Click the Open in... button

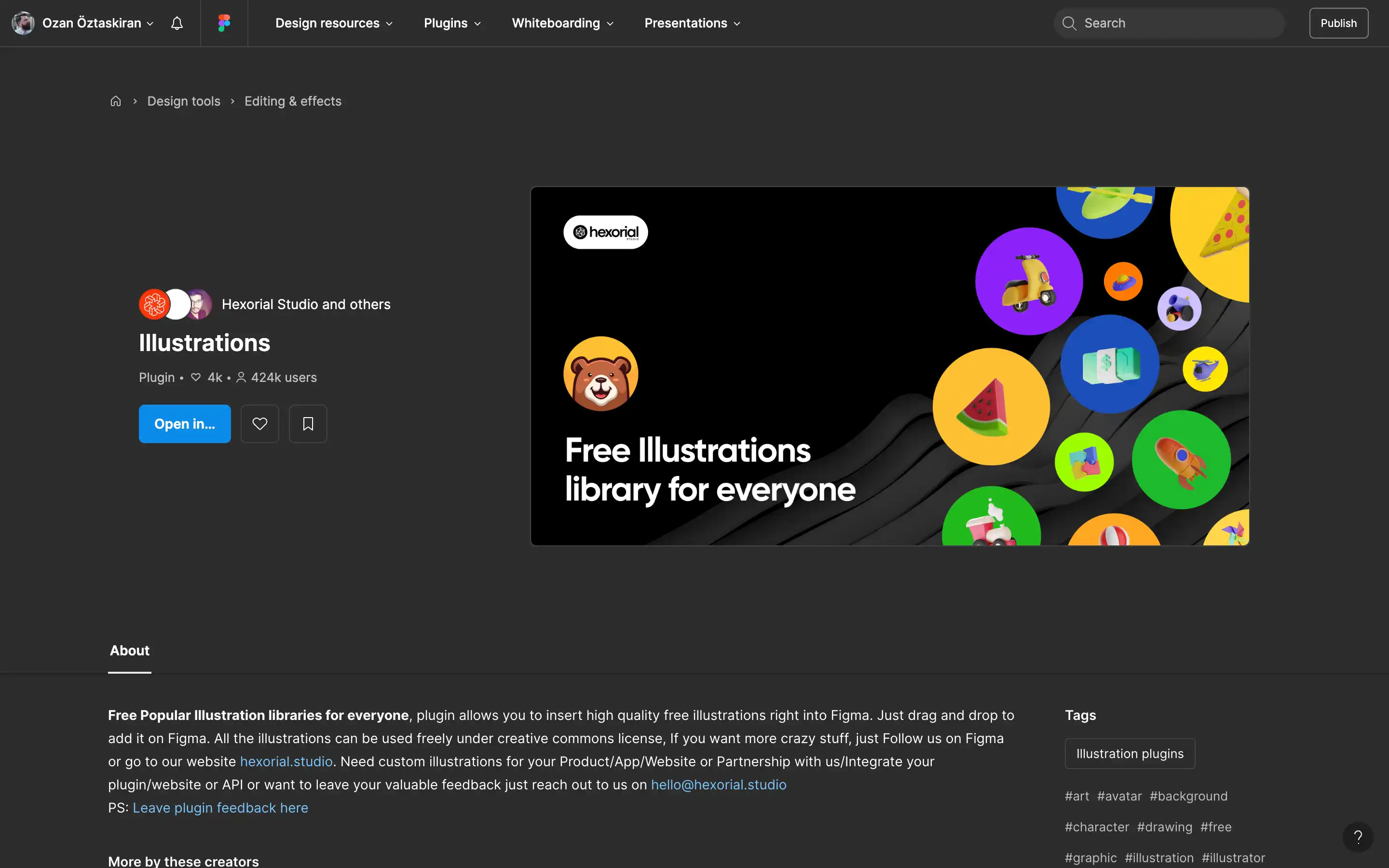[x=185, y=424]
